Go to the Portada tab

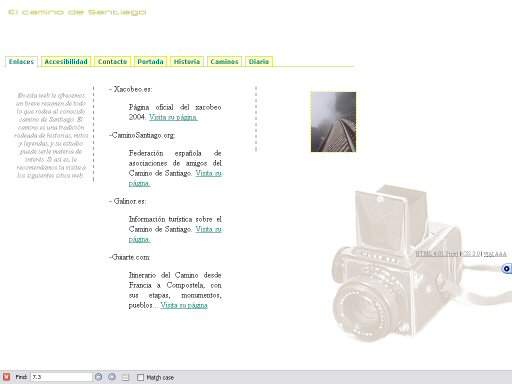(x=150, y=62)
